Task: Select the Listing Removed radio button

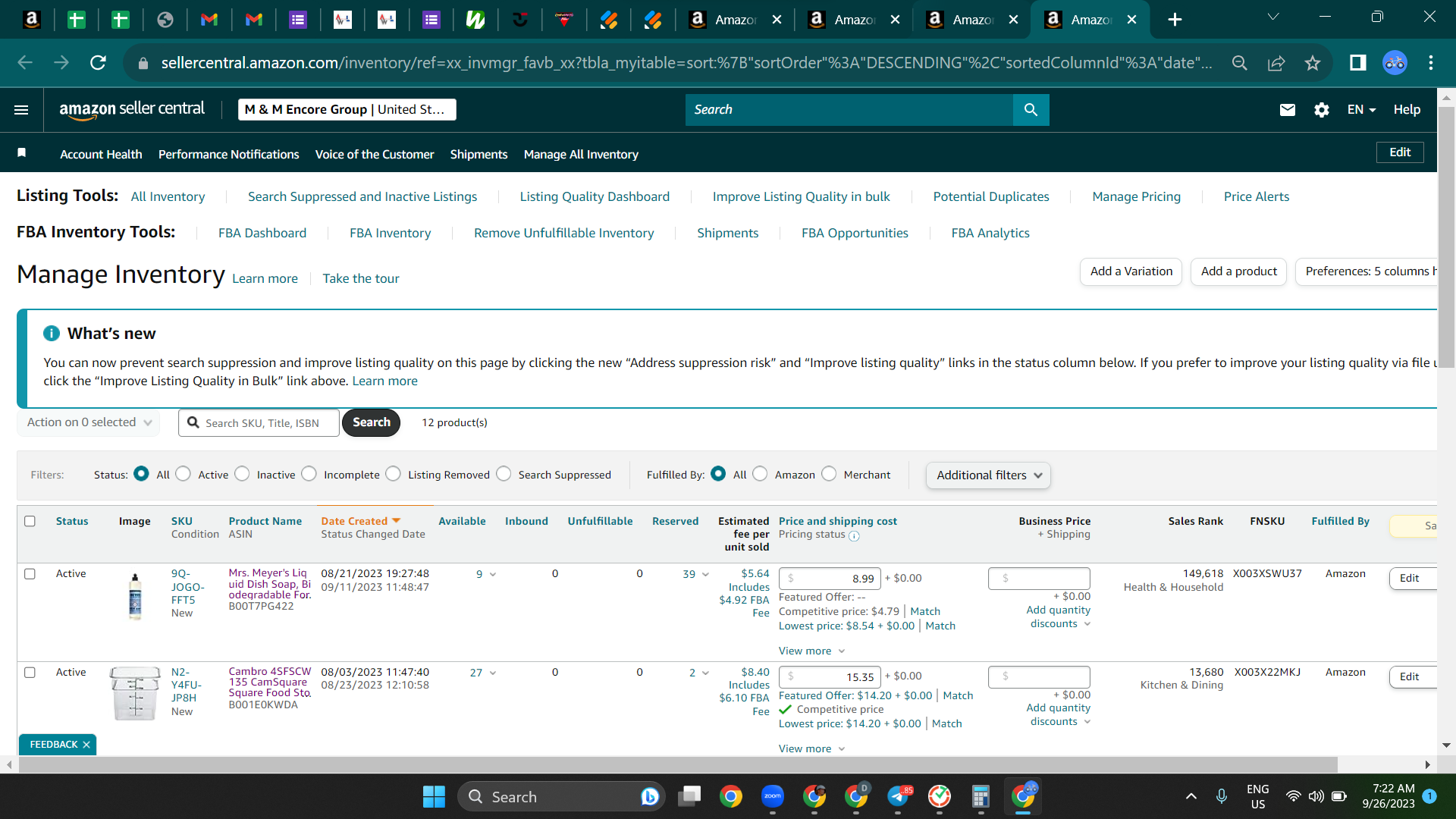Action: pyautogui.click(x=393, y=474)
